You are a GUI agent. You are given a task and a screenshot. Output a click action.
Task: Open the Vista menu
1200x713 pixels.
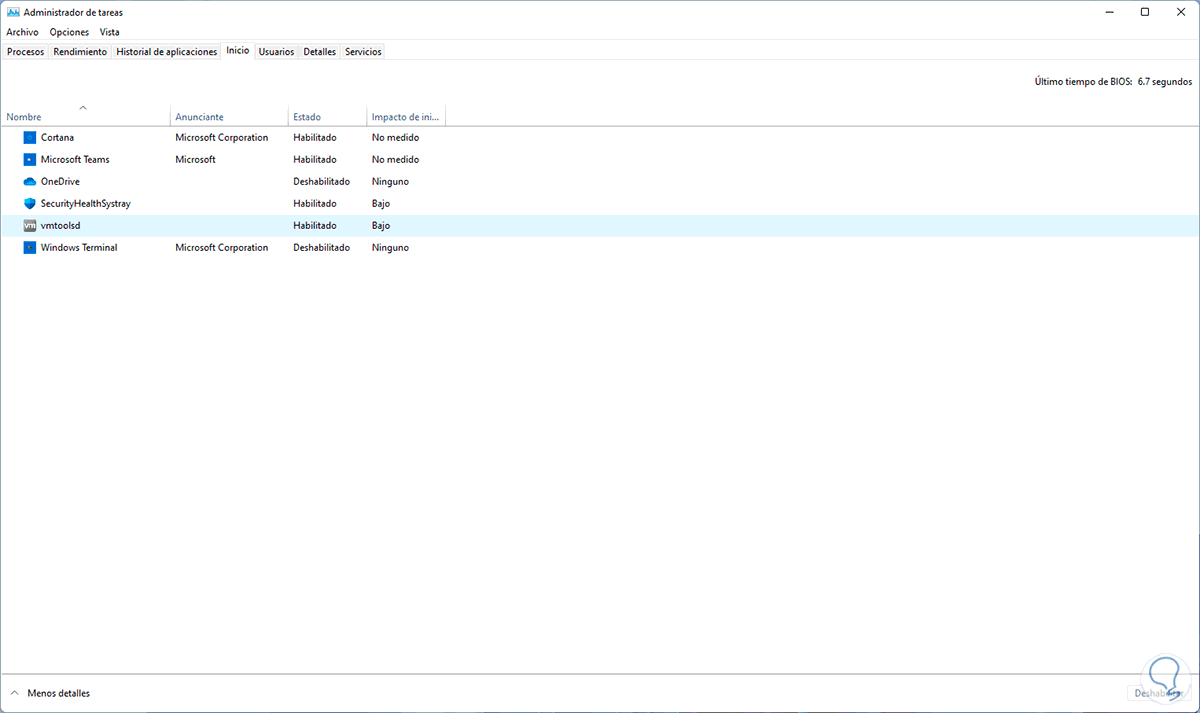(109, 32)
